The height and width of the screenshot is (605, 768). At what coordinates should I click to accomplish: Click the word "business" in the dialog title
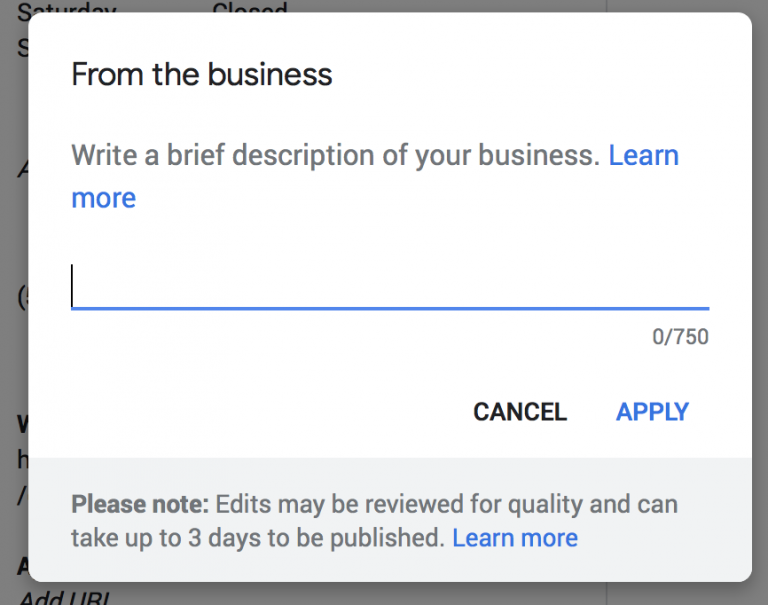(270, 74)
